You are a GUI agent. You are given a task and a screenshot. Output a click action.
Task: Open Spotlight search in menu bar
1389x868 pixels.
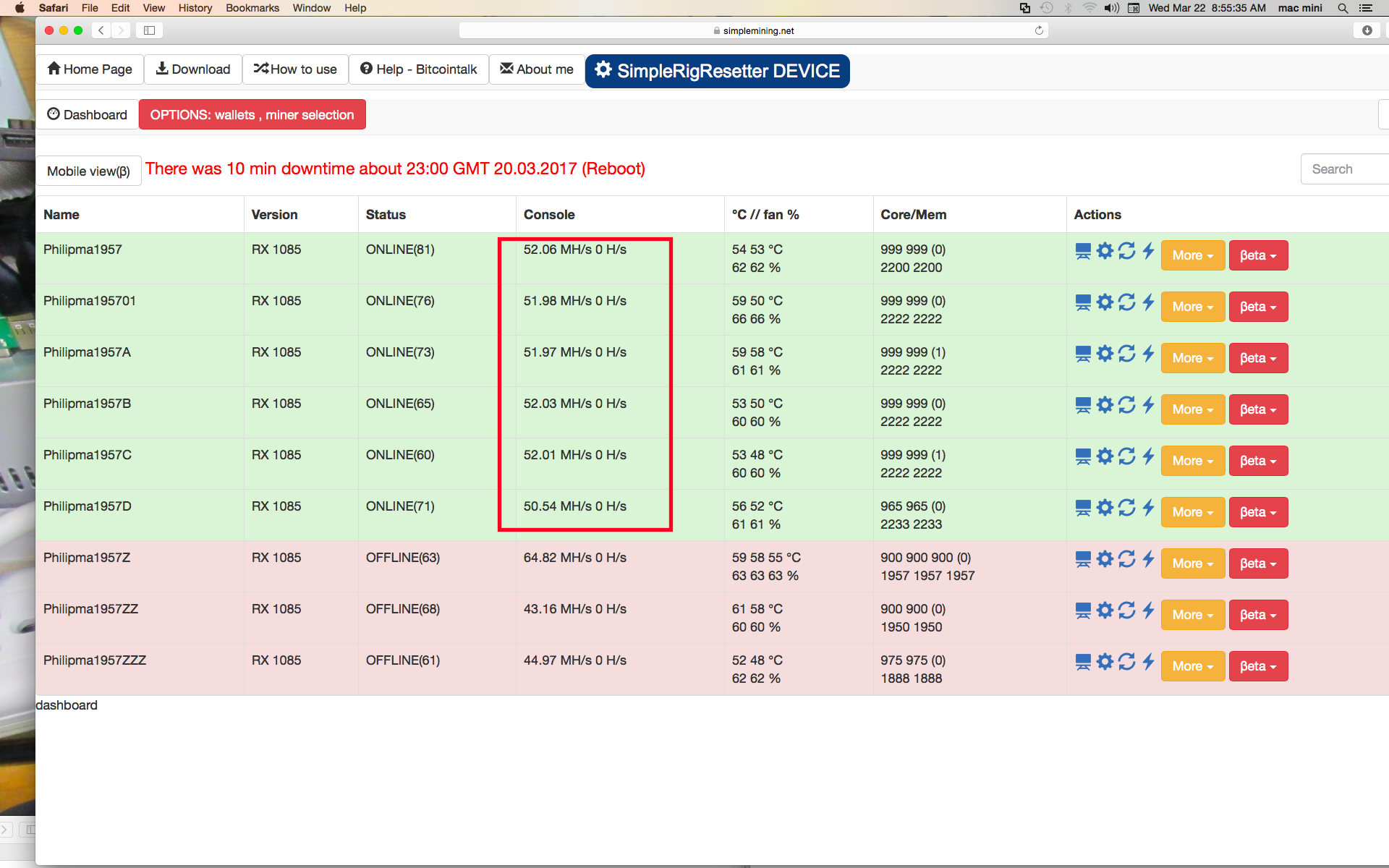point(1343,8)
